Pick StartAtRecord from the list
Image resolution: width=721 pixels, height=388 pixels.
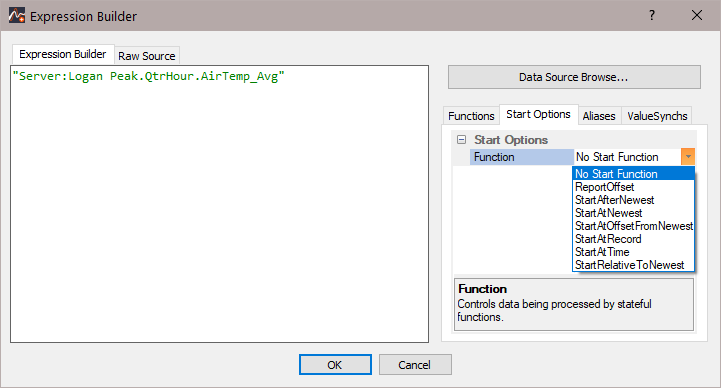click(x=633, y=239)
